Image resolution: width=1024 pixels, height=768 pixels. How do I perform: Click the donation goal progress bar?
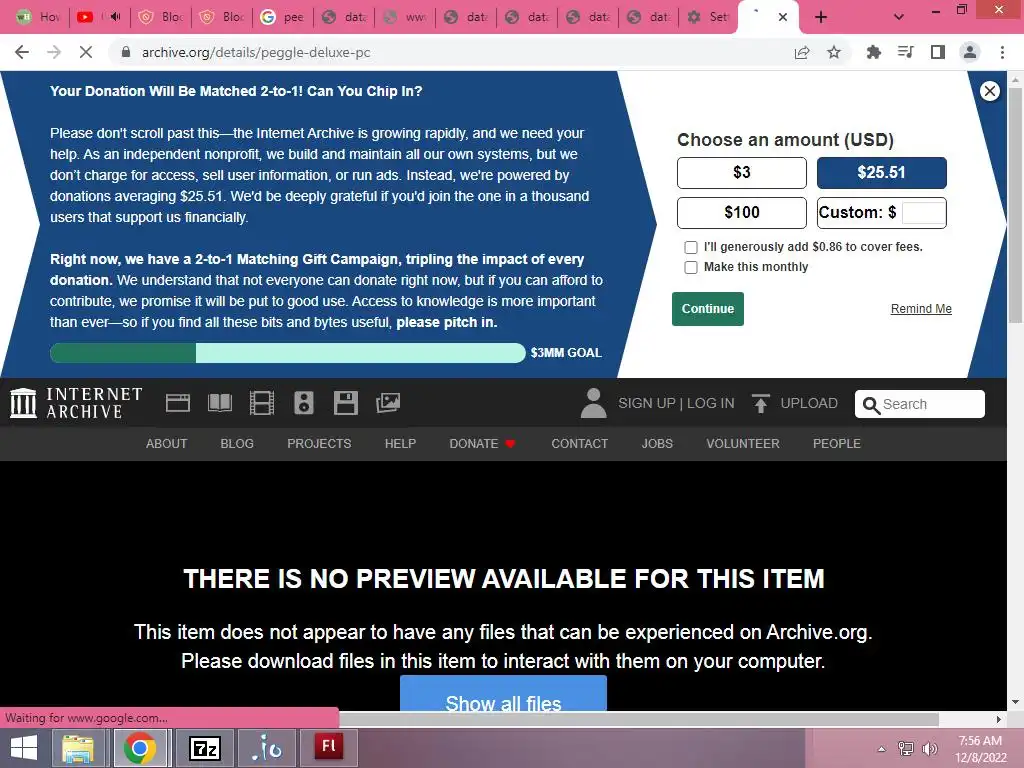click(287, 353)
